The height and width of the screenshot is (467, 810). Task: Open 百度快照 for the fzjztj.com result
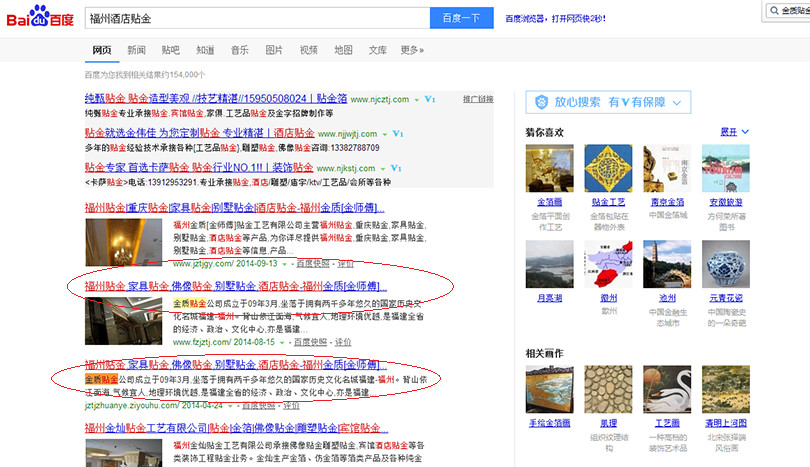[310, 342]
